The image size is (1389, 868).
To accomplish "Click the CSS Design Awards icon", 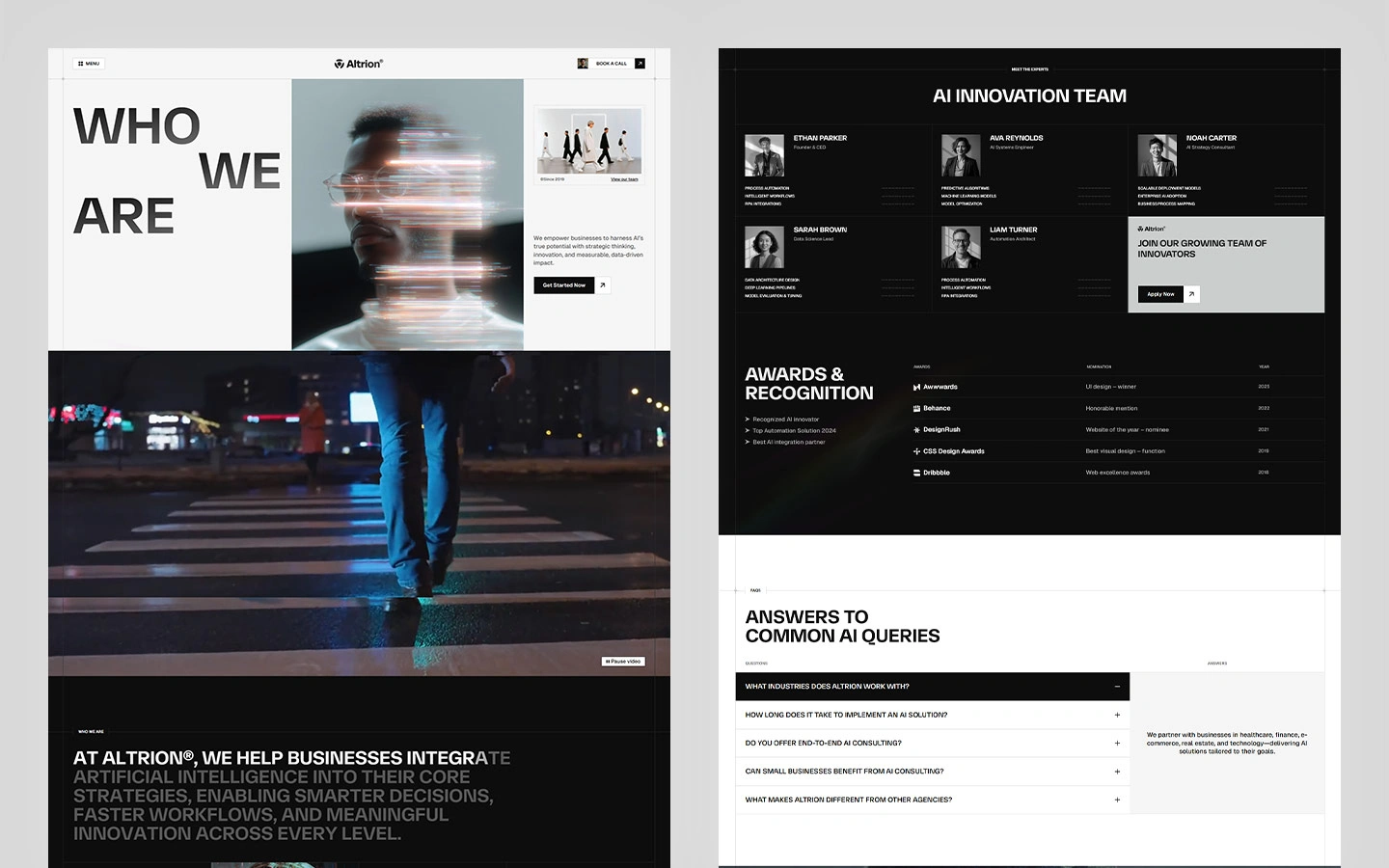I will click(917, 451).
